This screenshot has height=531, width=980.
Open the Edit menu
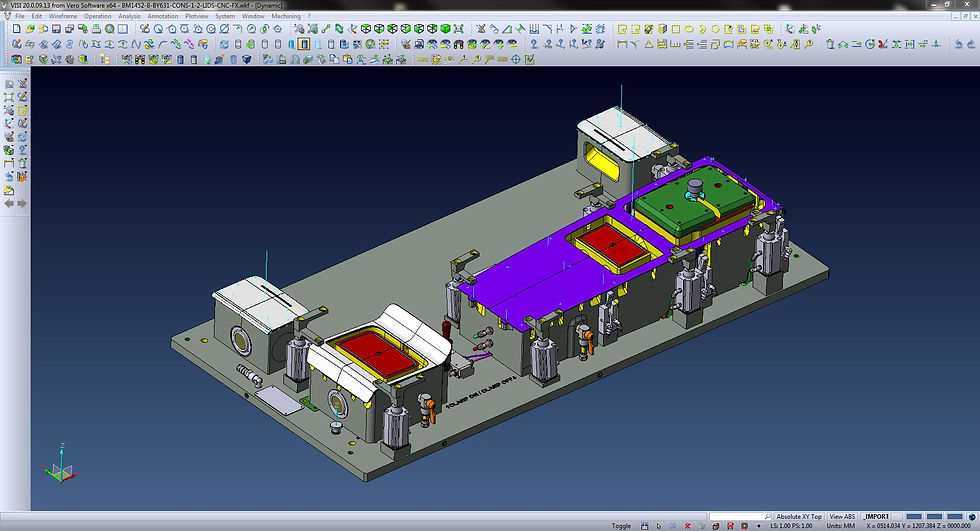click(x=37, y=16)
